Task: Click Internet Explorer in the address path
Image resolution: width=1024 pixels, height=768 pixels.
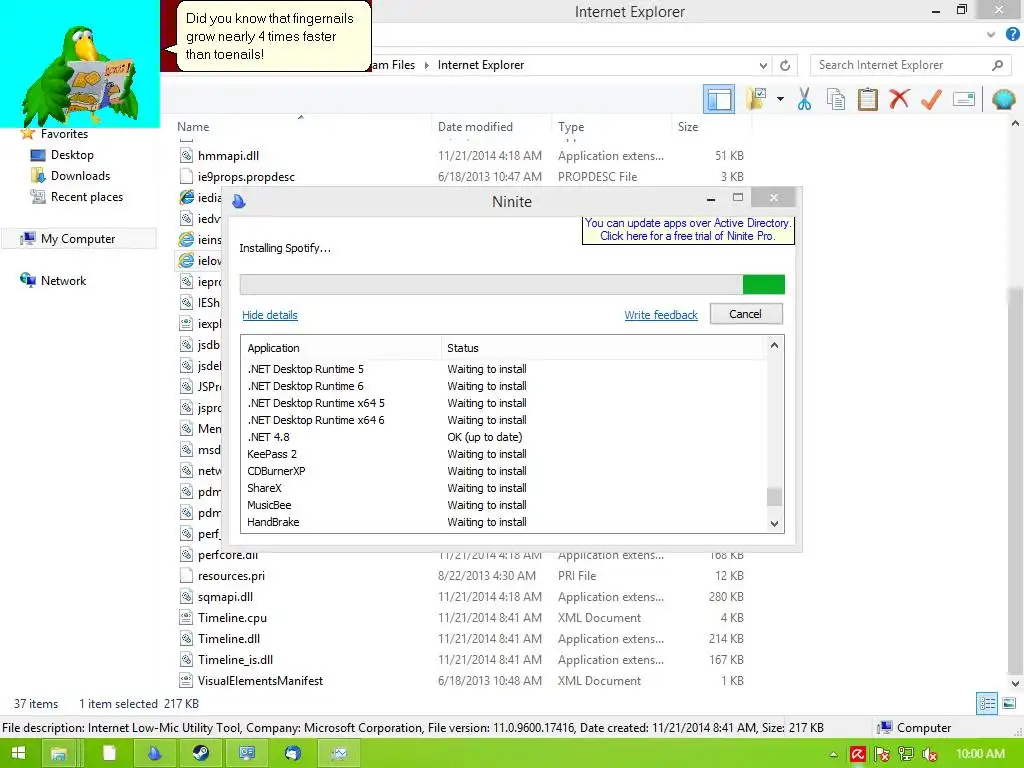Action: (x=481, y=65)
